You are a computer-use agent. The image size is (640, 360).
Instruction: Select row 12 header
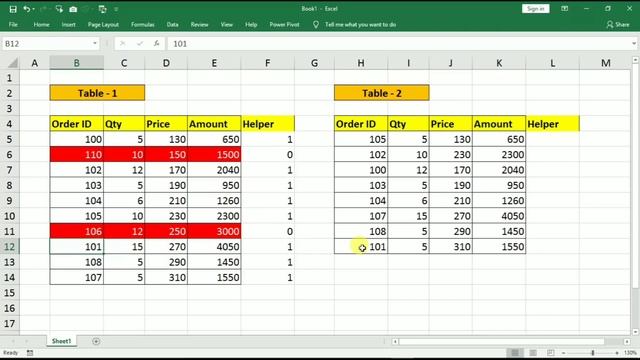9,247
